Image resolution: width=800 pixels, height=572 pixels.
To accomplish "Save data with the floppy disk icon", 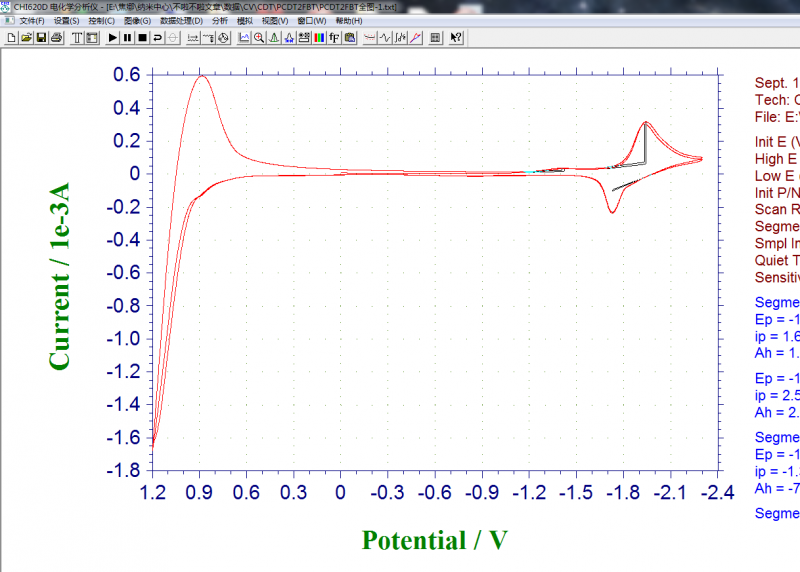I will [x=42, y=38].
